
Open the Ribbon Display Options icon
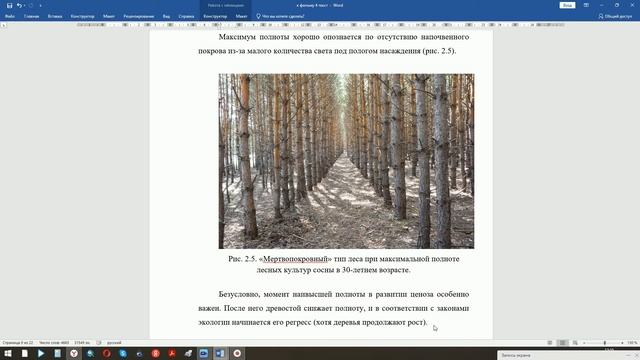coord(586,5)
